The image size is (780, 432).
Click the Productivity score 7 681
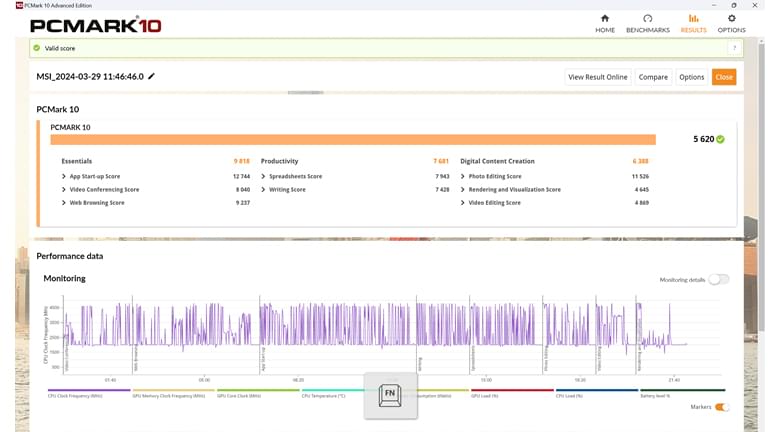[x=441, y=161]
